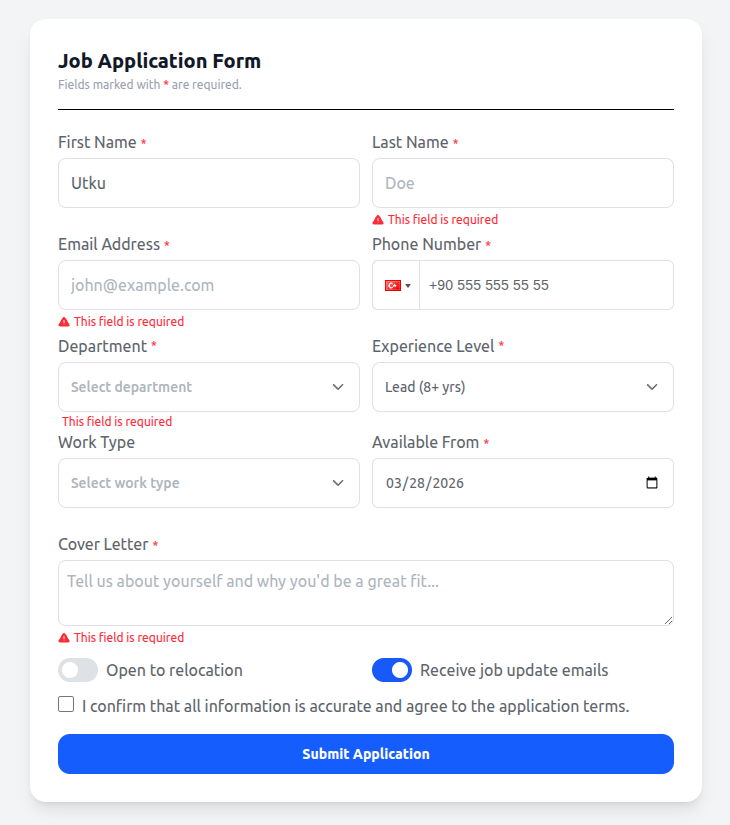Click the Work Type dropdown chevron

click(338, 483)
